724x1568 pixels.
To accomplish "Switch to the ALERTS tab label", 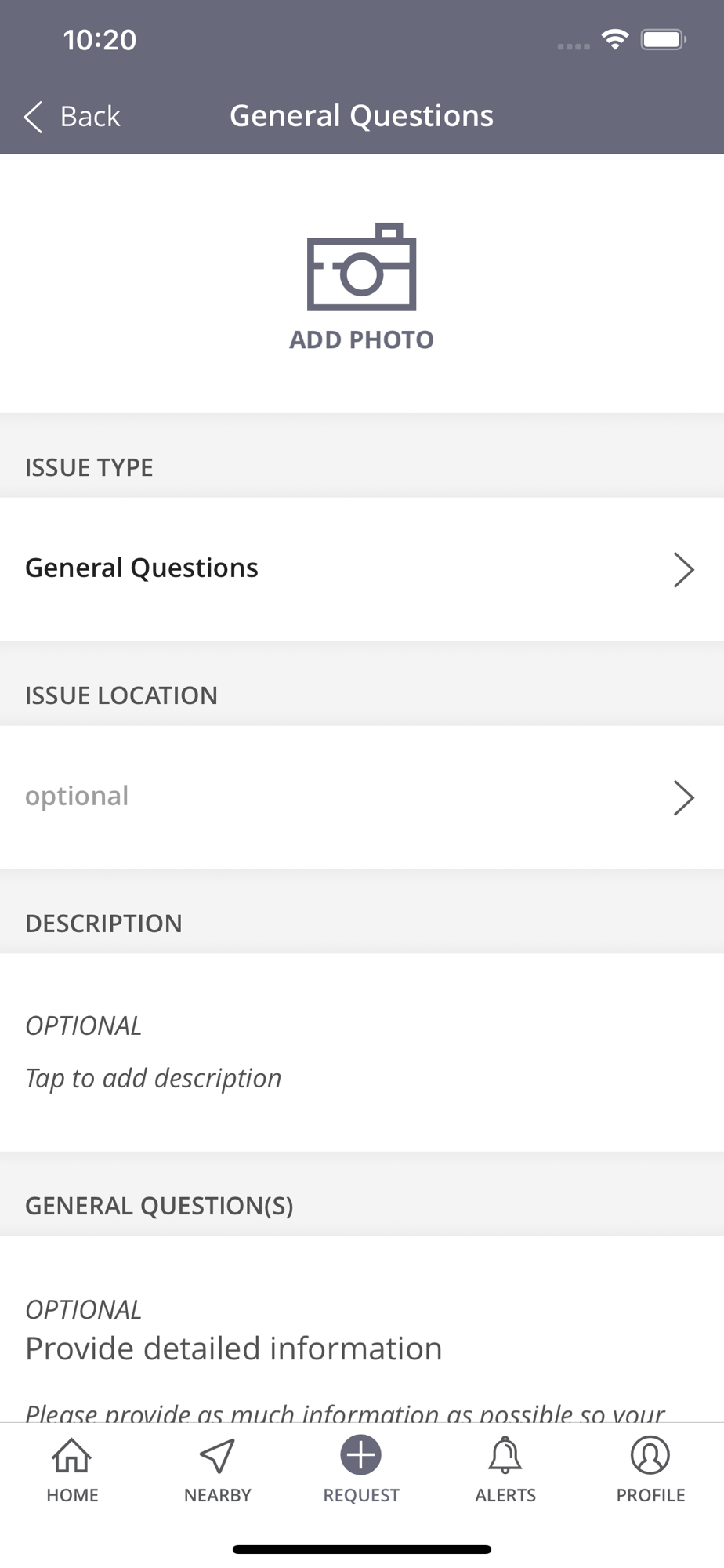I will pos(505,1495).
